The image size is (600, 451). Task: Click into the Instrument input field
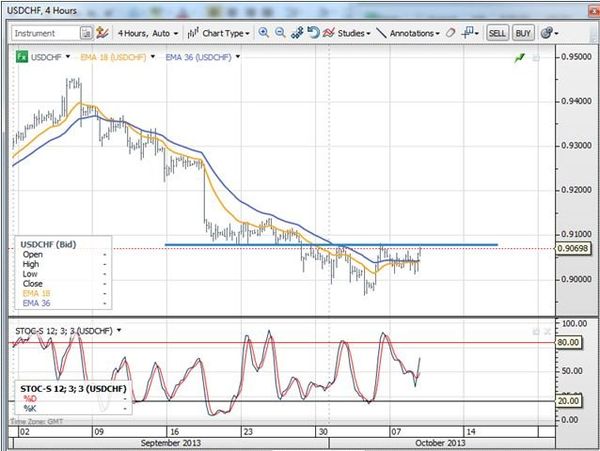pos(46,33)
